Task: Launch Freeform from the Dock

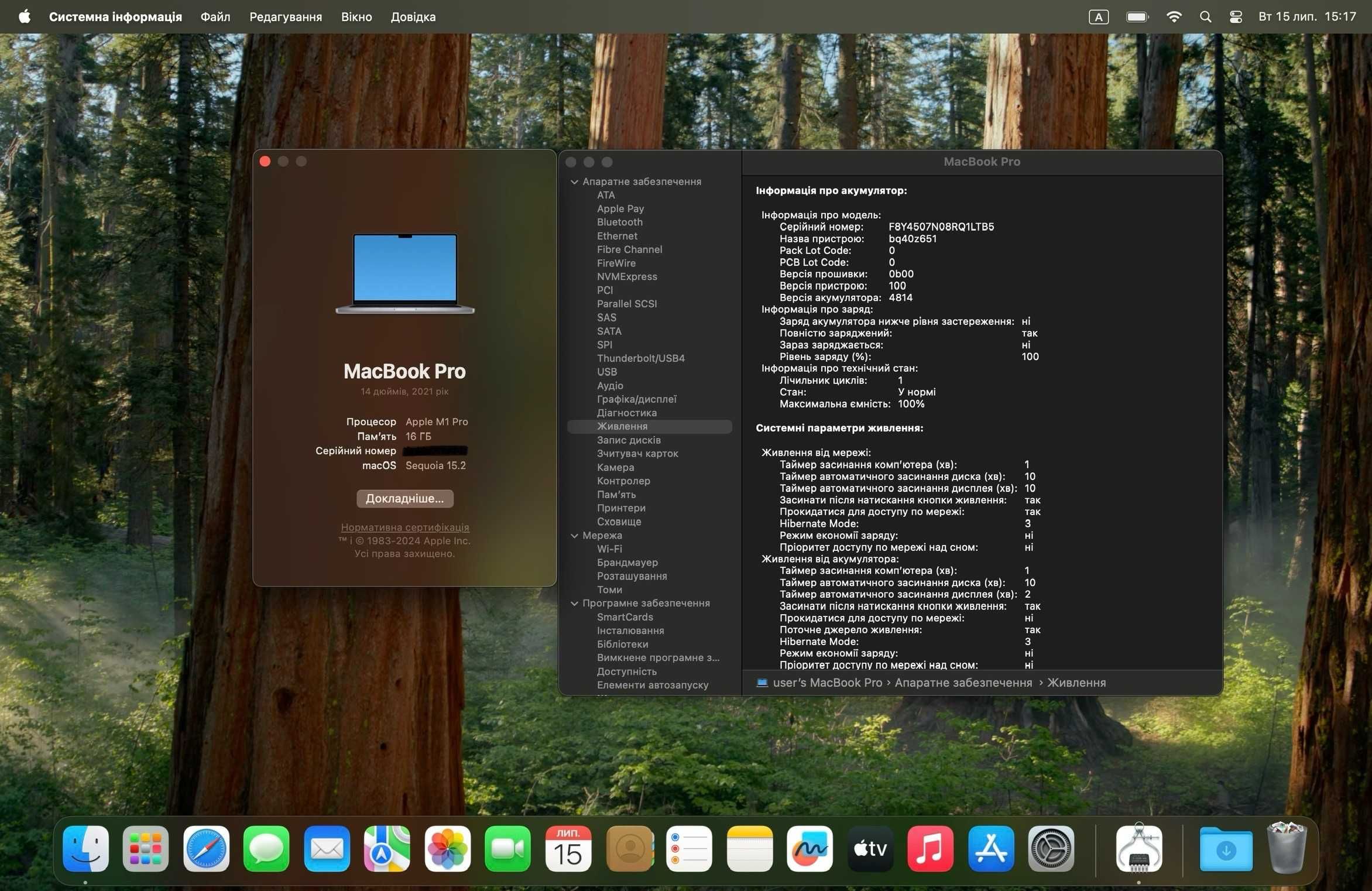Action: click(810, 849)
